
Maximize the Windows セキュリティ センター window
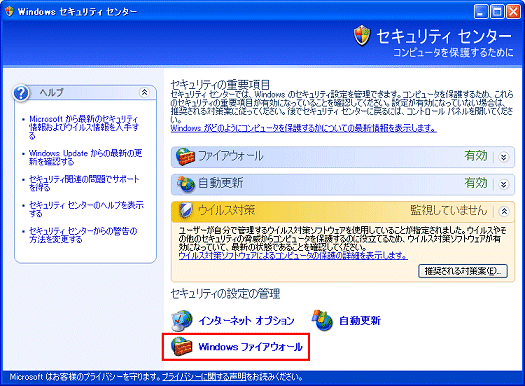[x=497, y=12]
